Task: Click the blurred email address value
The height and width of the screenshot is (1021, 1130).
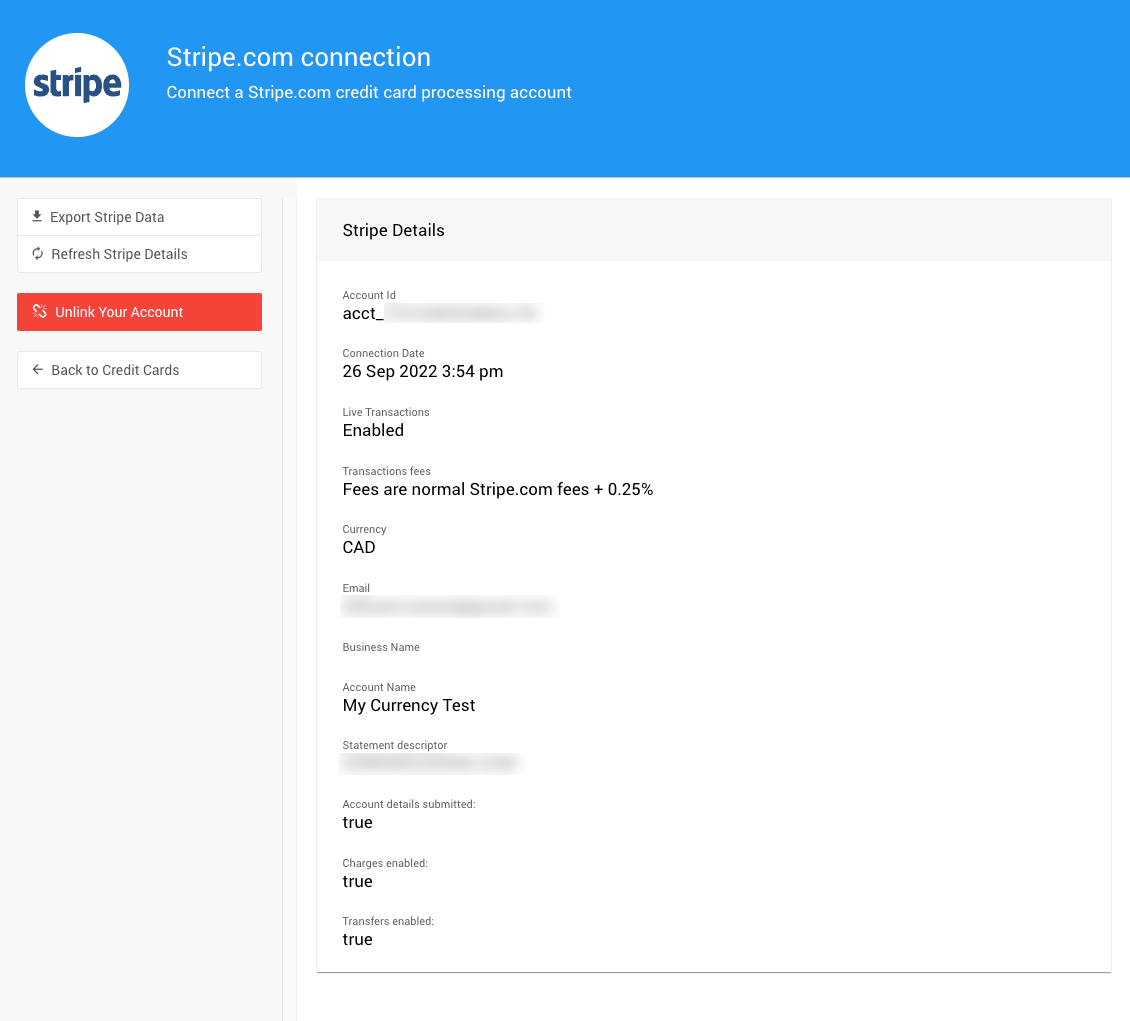Action: pos(447,607)
